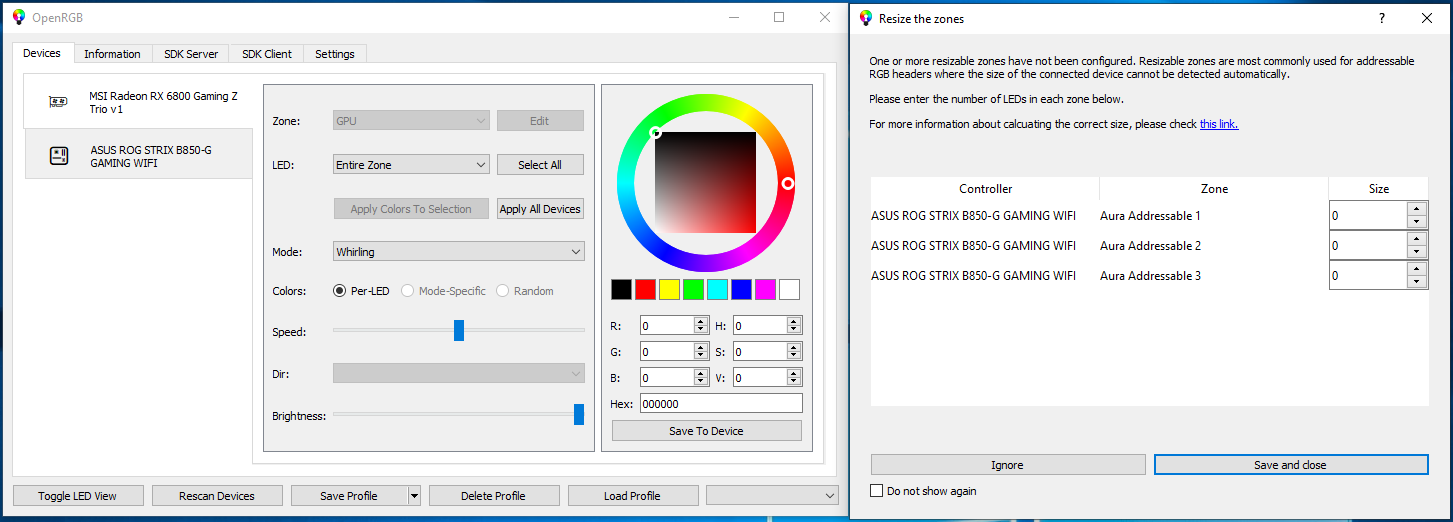
Task: Click the Delete Profile button
Action: [494, 496]
